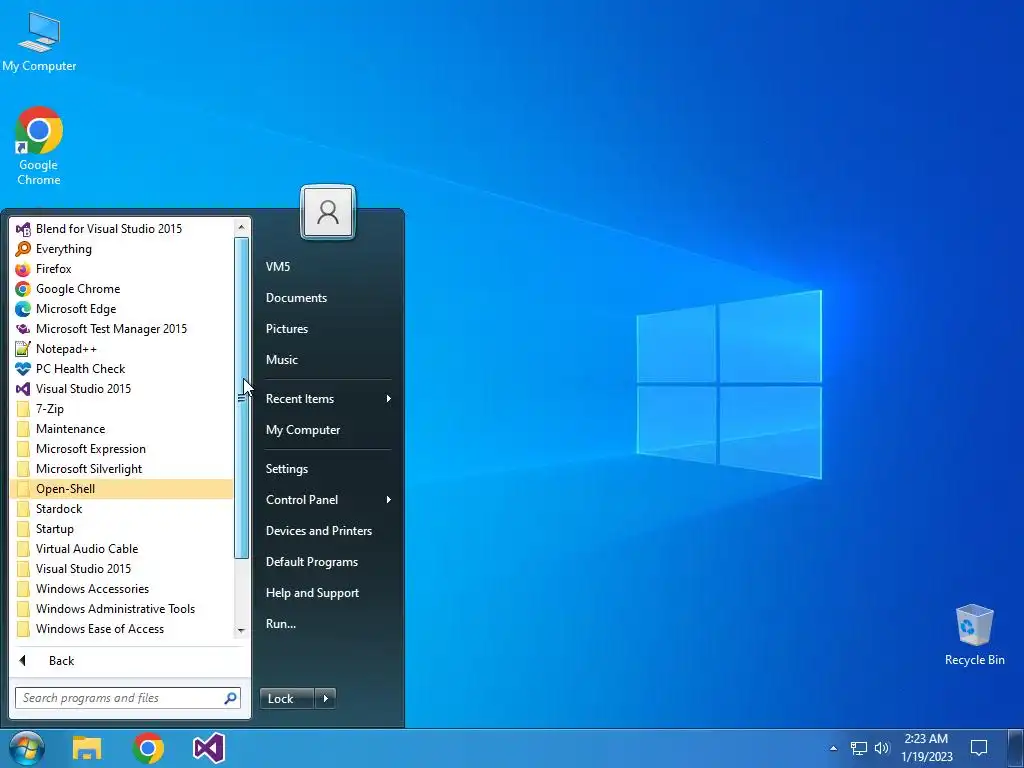The image size is (1024, 768).
Task: Open File Explorer from the taskbar
Action: 87,748
